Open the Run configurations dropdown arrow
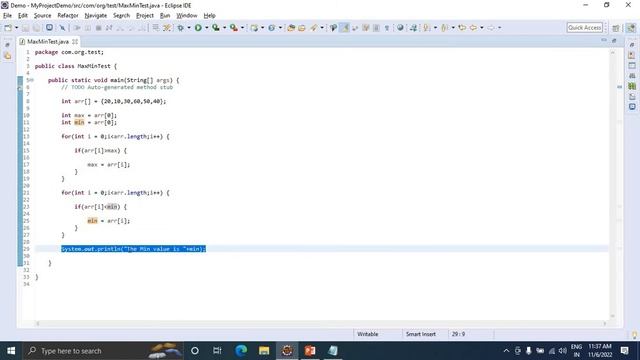The width and height of the screenshot is (640, 360). [207, 28]
